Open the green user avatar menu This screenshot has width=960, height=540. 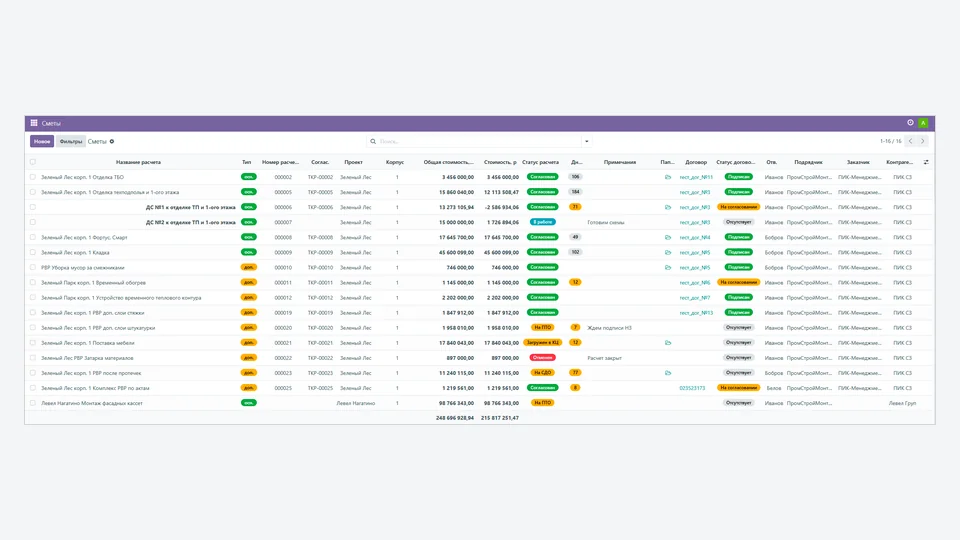[x=923, y=123]
